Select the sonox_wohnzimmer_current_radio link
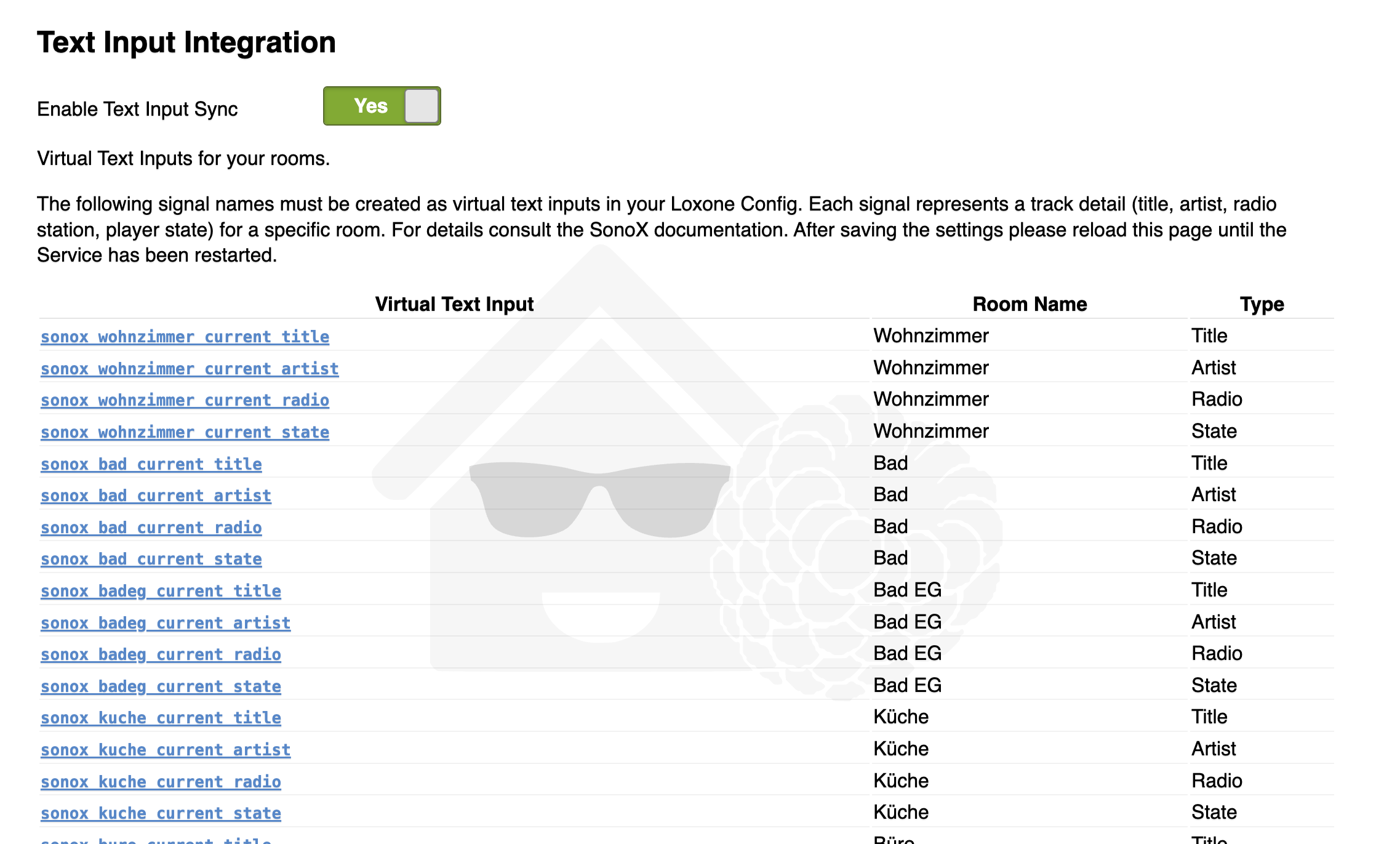Screen dimensions: 1400x844 coord(185,400)
